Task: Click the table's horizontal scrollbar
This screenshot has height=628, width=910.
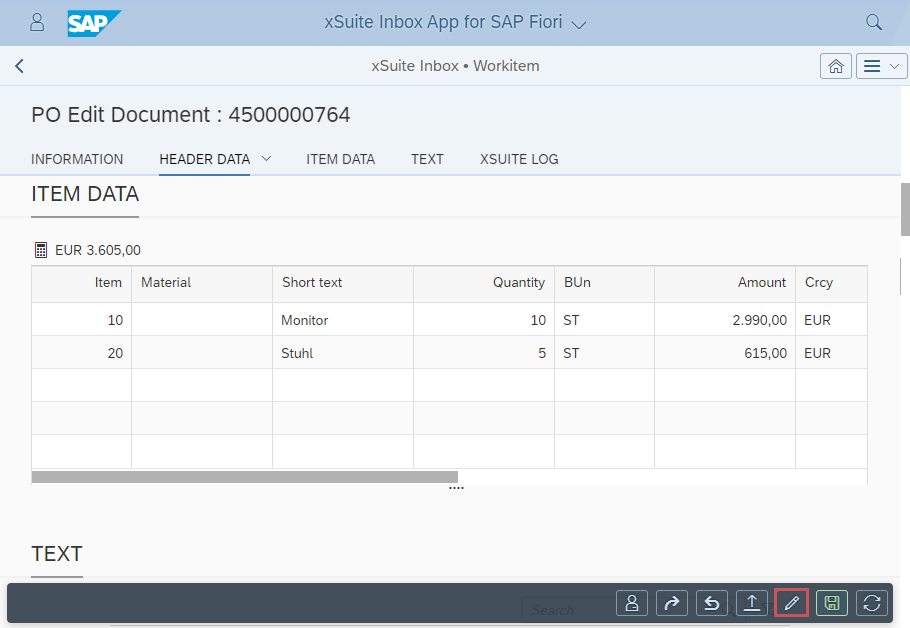Action: click(244, 477)
